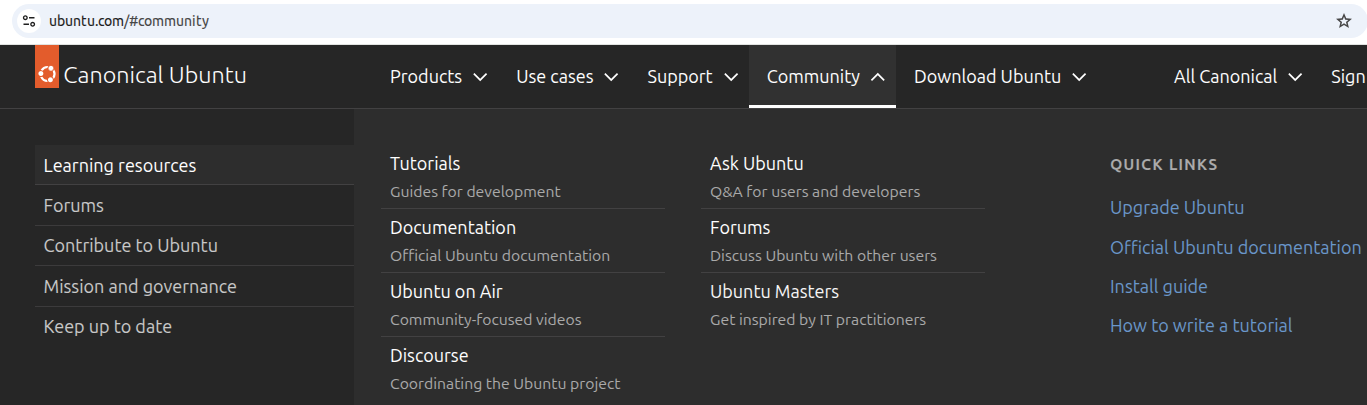Click 'Official Ubuntu documentation' description under Documentation

[500, 255]
